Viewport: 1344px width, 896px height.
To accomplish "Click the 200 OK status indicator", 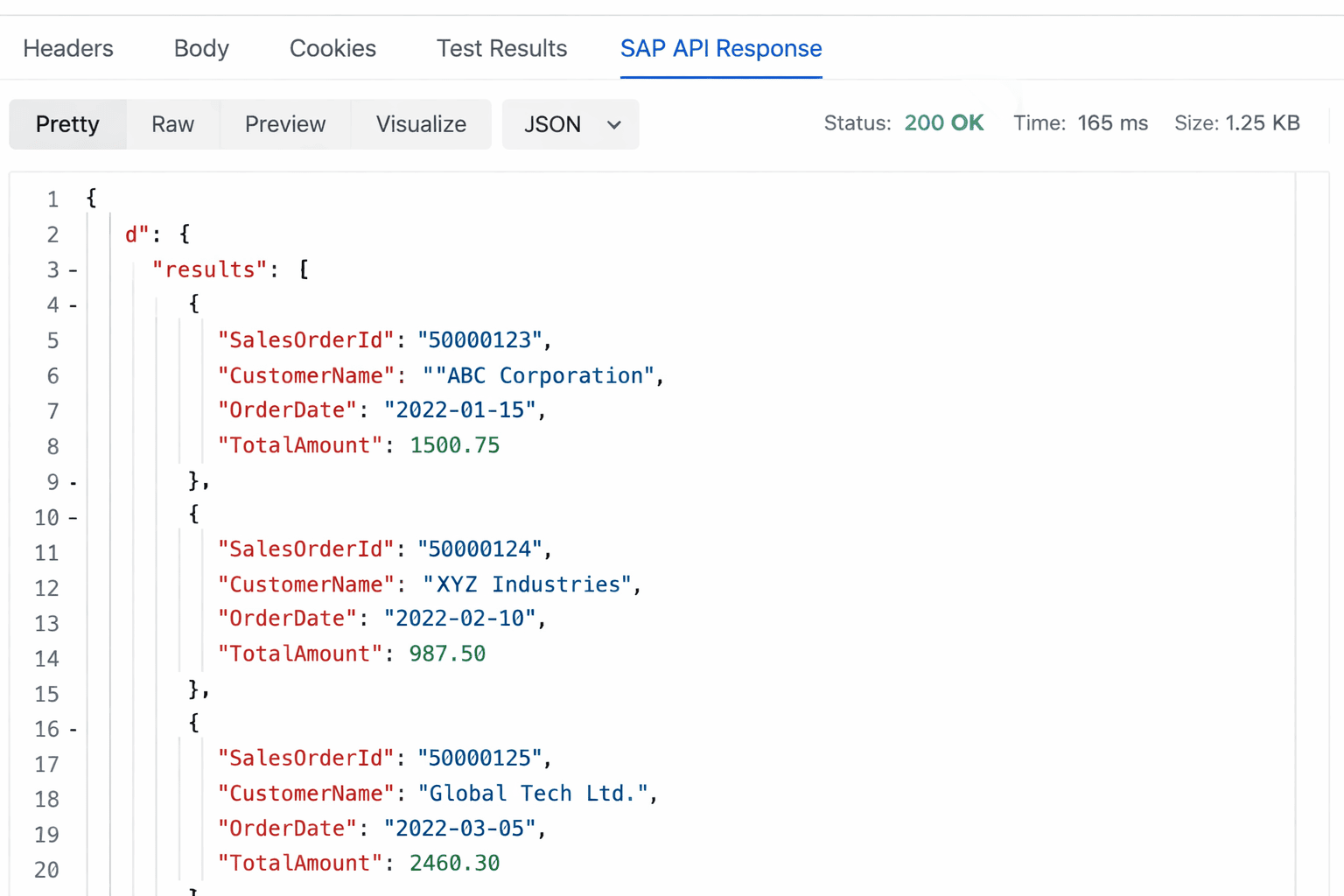I will click(943, 122).
